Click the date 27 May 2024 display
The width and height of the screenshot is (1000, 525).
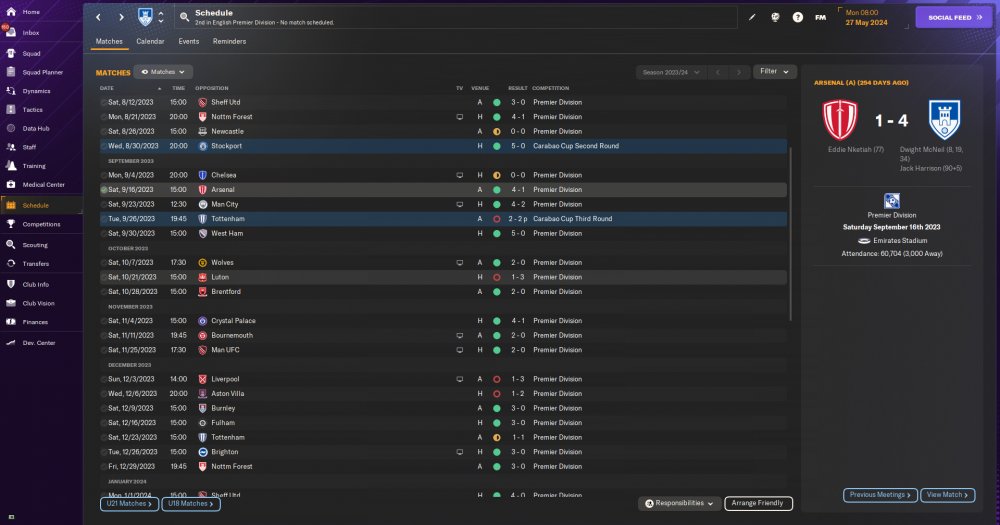866,22
